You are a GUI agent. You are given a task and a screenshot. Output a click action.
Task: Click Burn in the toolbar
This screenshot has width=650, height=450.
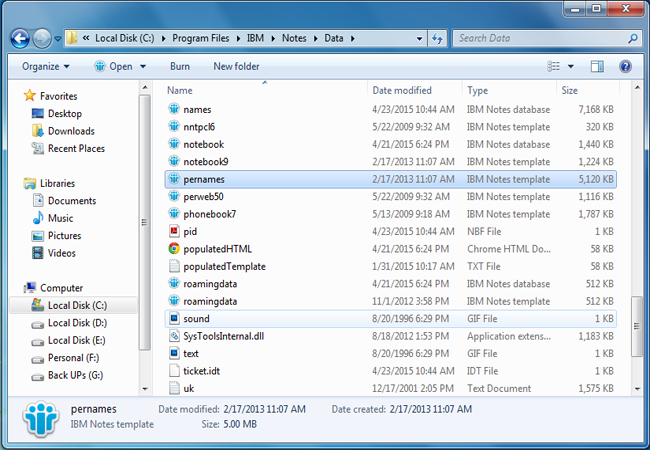[x=180, y=66]
